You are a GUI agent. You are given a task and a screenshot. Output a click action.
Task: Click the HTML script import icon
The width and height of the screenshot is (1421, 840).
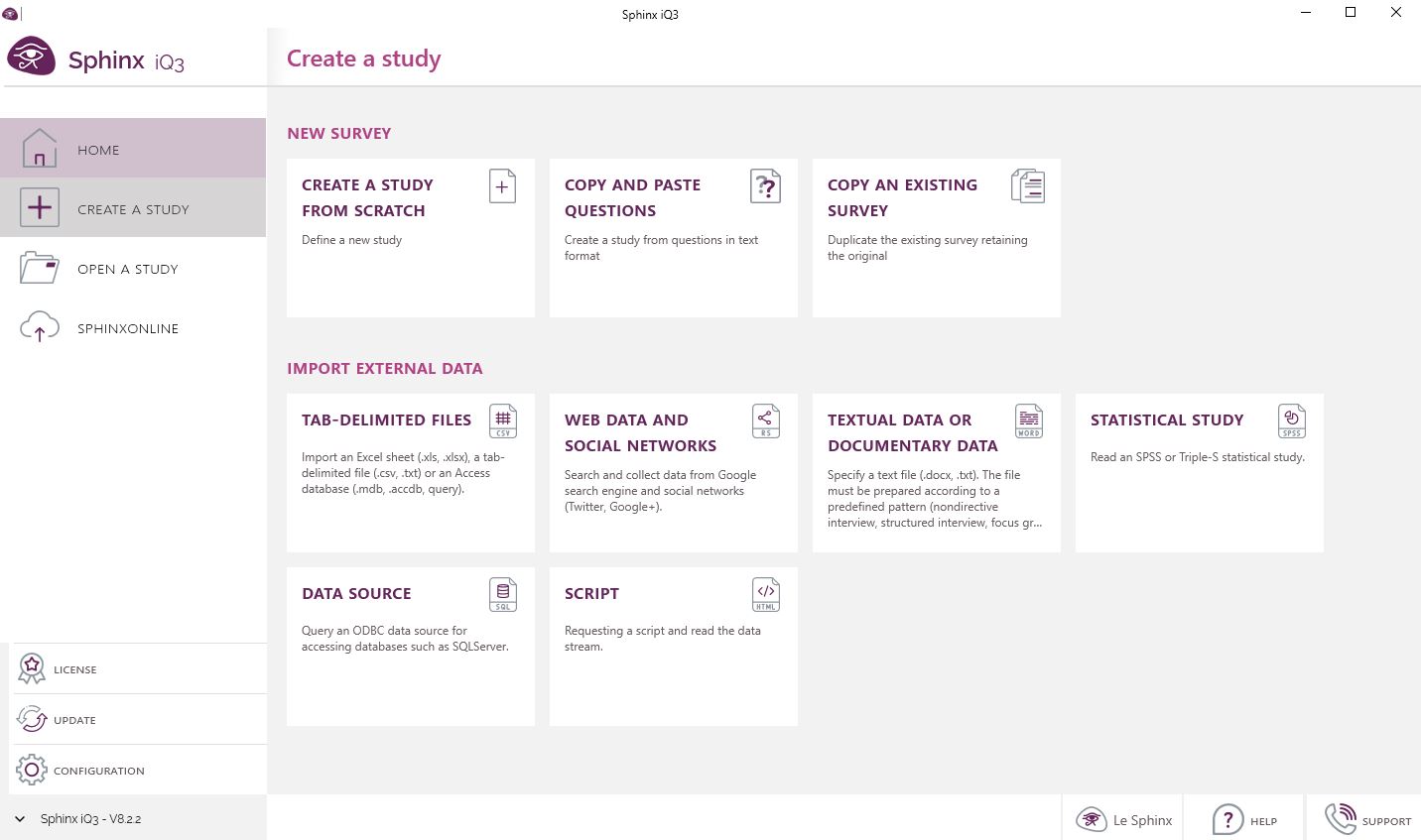pos(765,594)
